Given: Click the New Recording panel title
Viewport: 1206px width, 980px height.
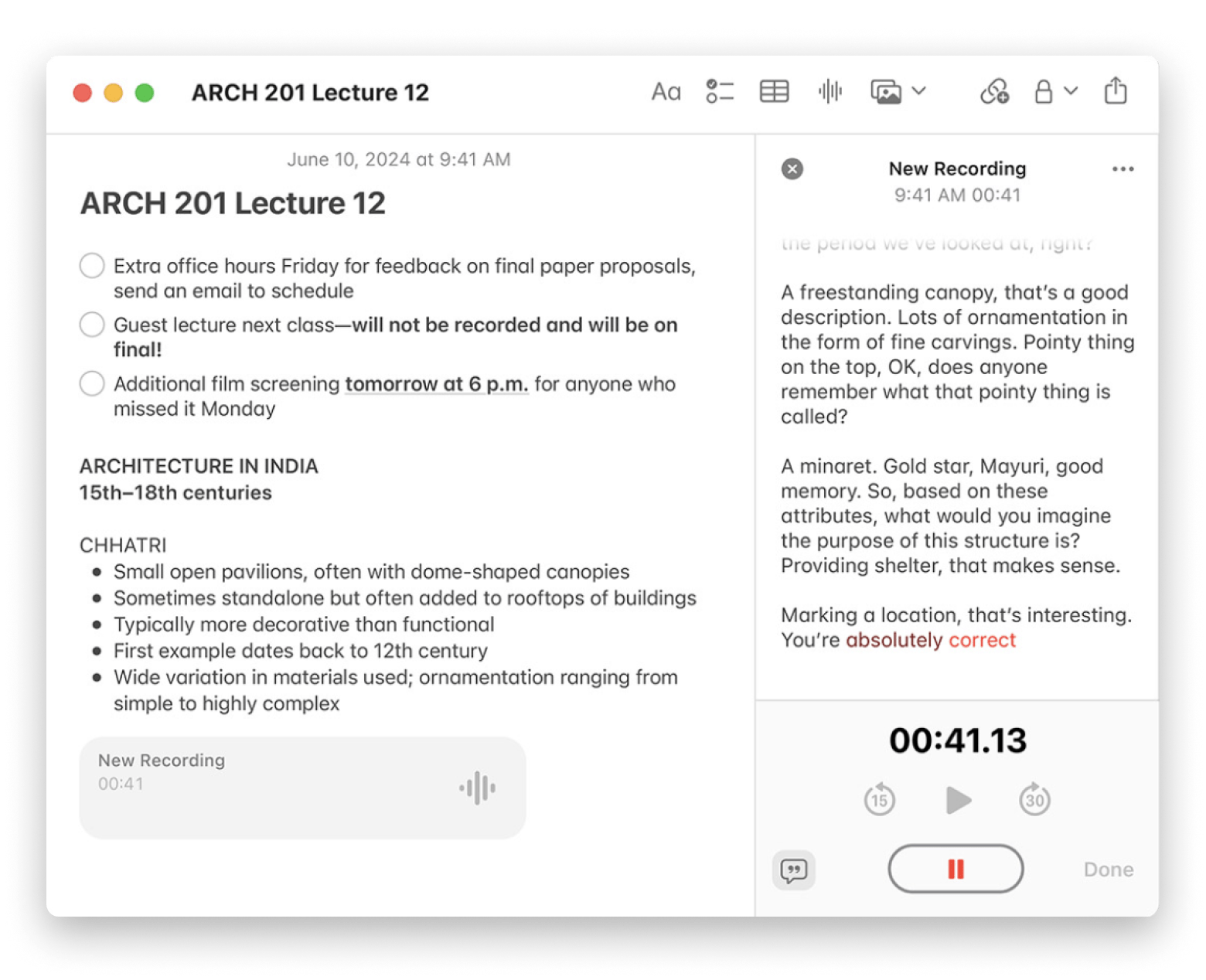Looking at the screenshot, I should [x=957, y=168].
